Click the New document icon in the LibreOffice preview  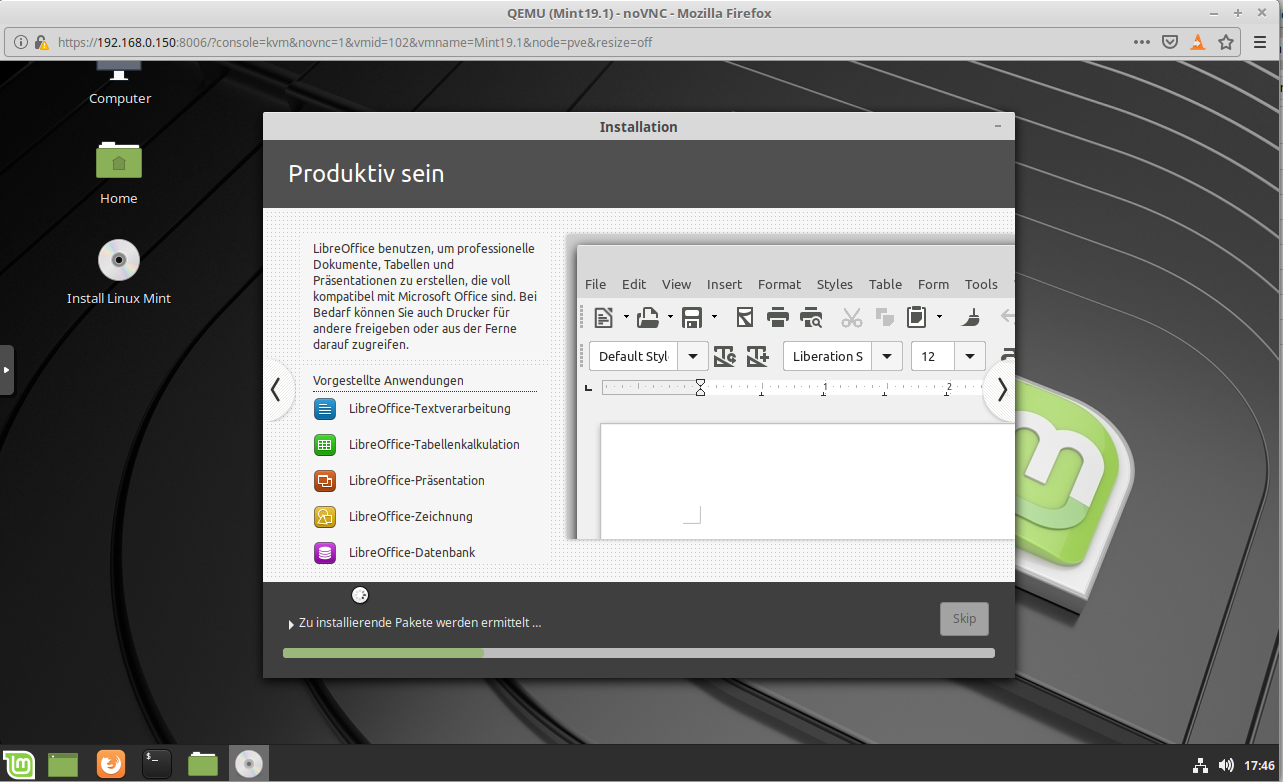pyautogui.click(x=604, y=318)
